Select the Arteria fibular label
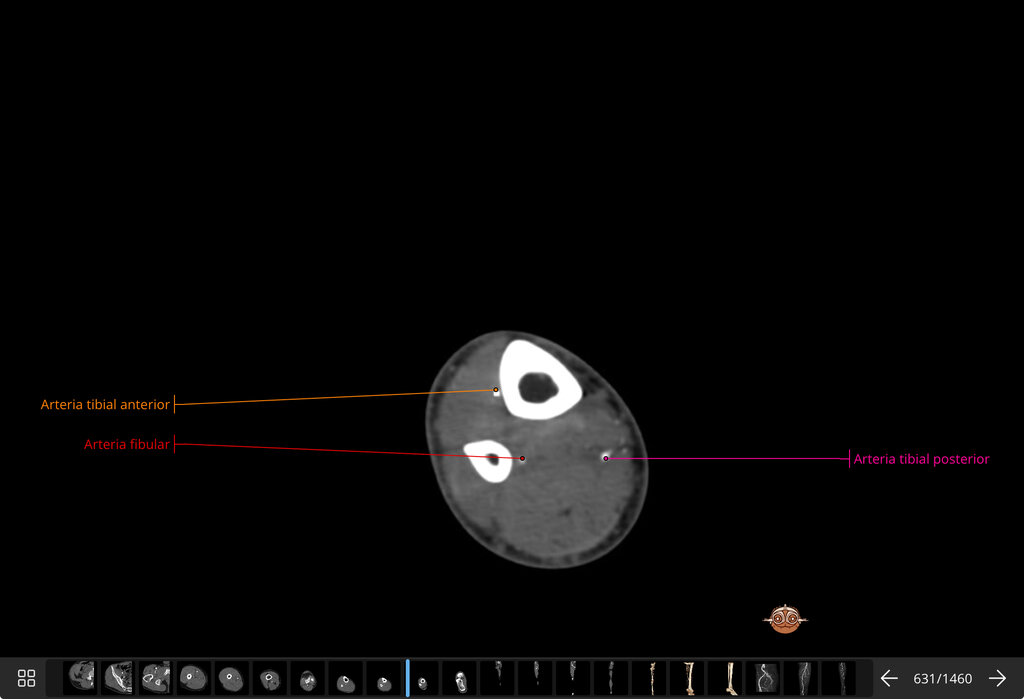 127,444
